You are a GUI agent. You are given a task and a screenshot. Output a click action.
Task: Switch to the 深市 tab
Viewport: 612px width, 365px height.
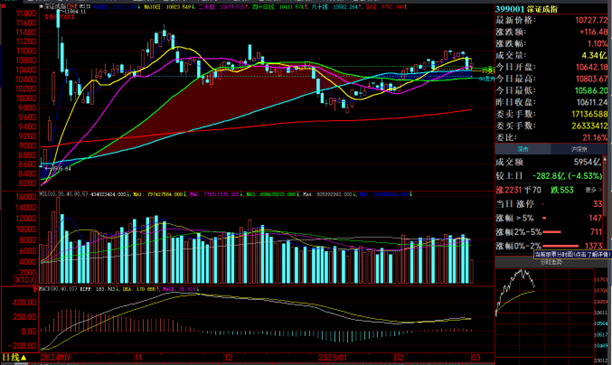tap(523, 149)
